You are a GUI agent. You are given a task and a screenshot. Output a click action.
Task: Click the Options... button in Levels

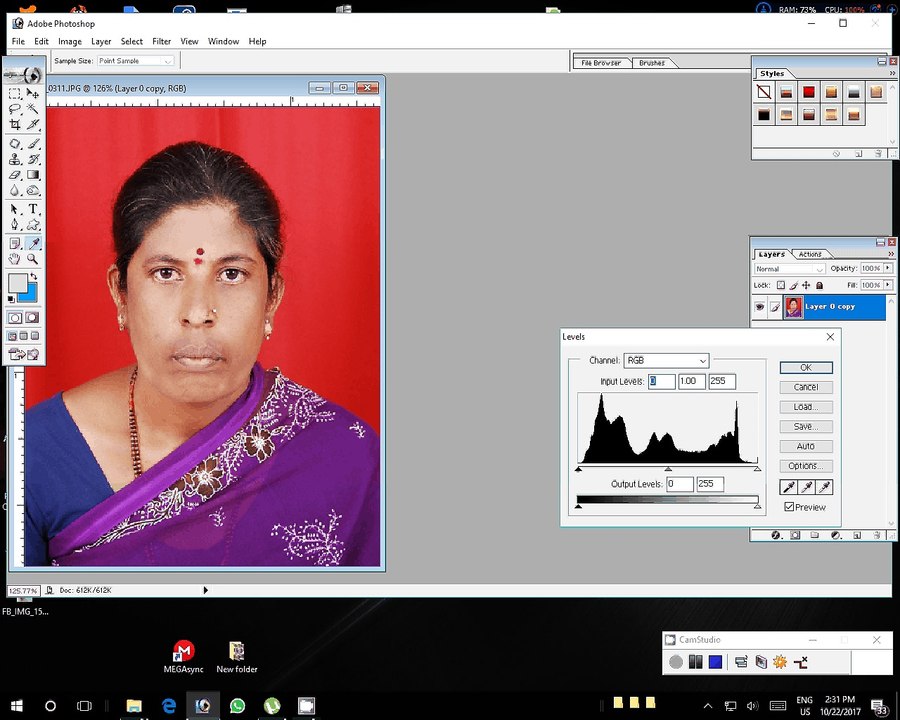(806, 466)
